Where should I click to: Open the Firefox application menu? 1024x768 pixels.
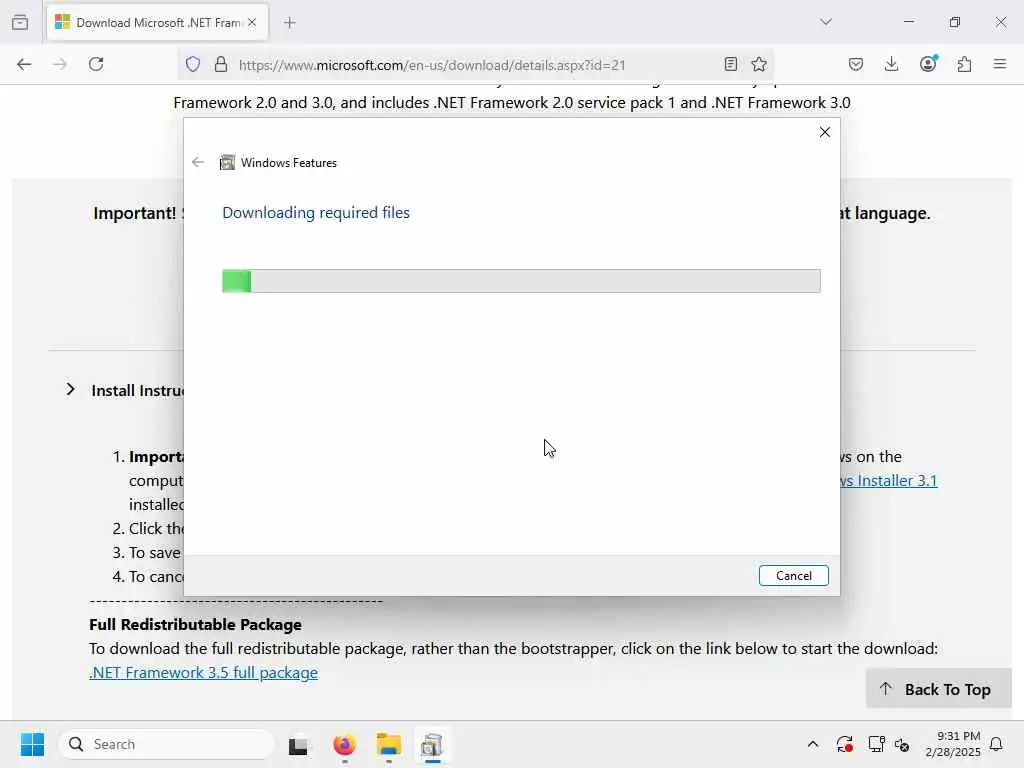[x=1000, y=64]
